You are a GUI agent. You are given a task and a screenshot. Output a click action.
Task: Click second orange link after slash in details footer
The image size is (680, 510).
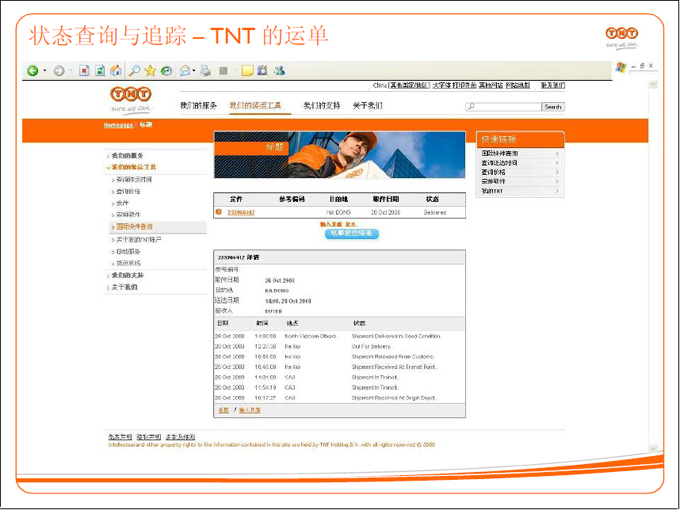click(250, 410)
